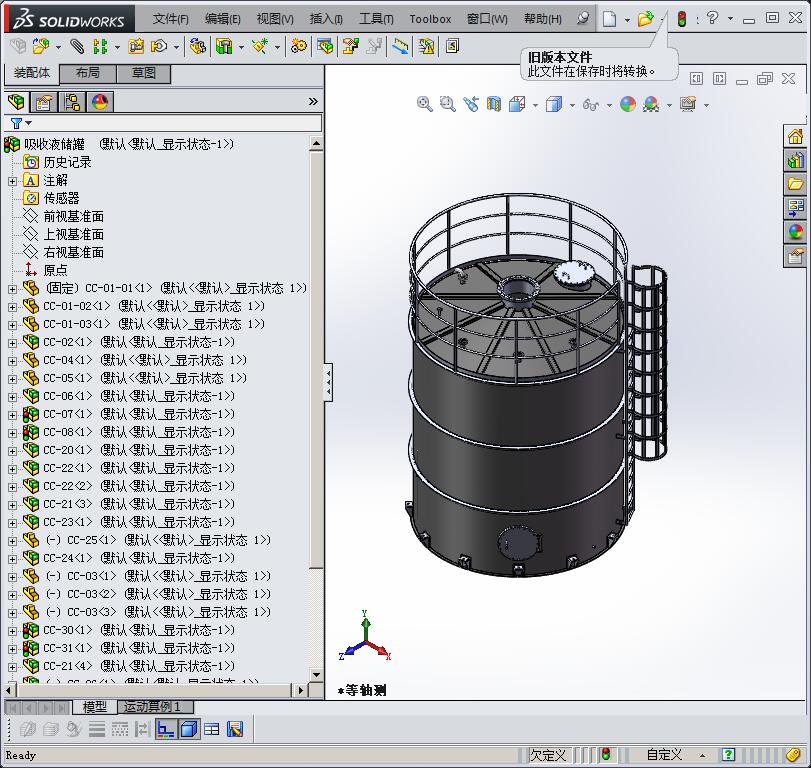
Task: Open the ConfigurationManager panel icon
Action: coord(72,103)
